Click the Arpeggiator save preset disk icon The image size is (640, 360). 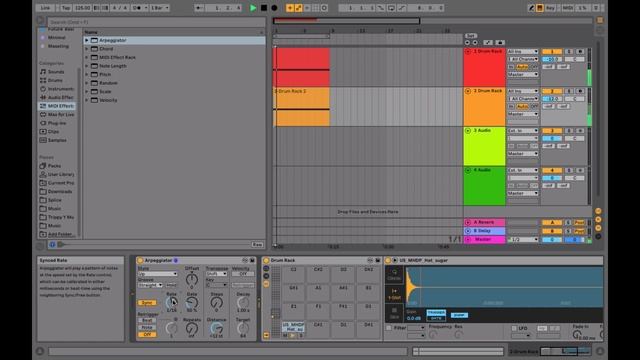tap(252, 260)
